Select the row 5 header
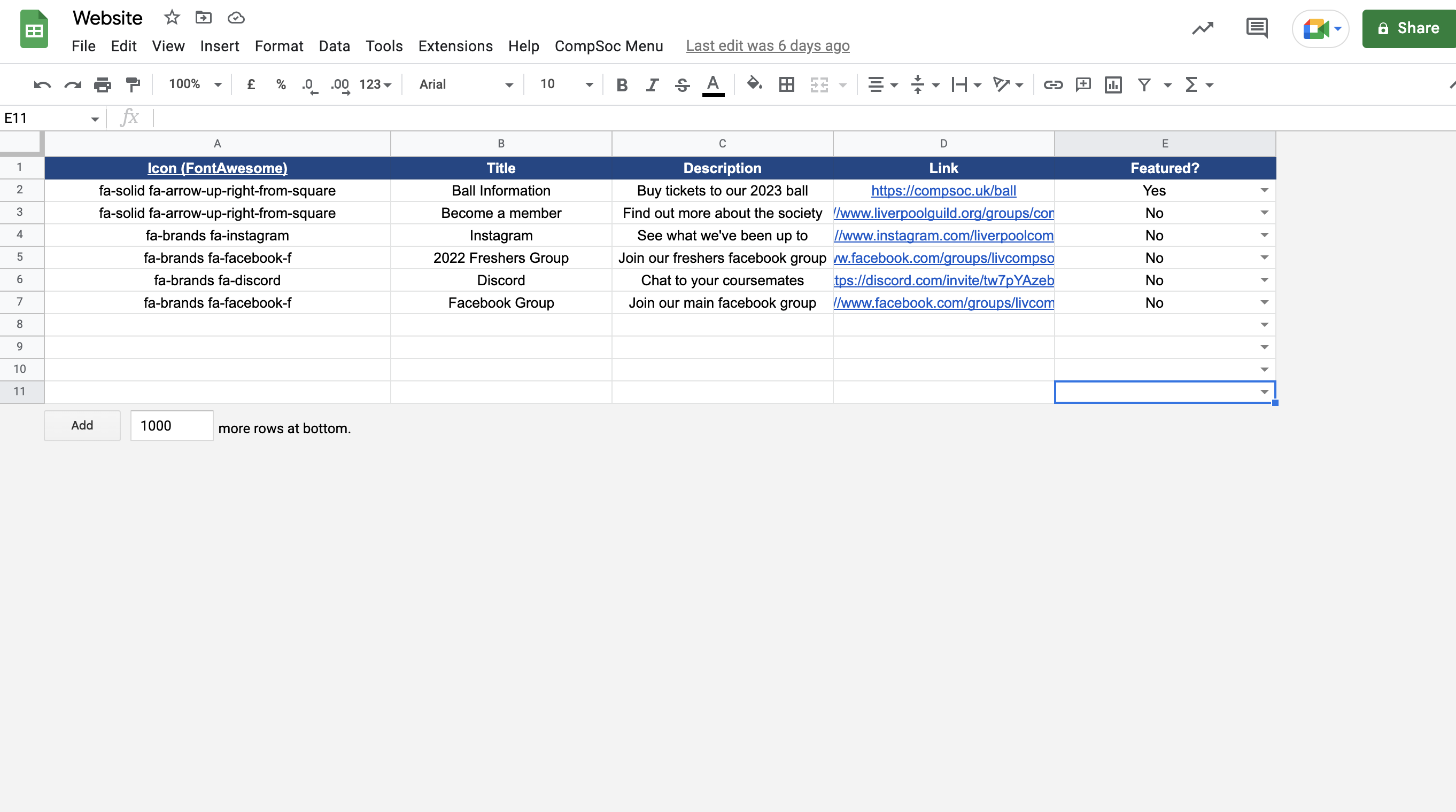1456x812 pixels. click(20, 257)
